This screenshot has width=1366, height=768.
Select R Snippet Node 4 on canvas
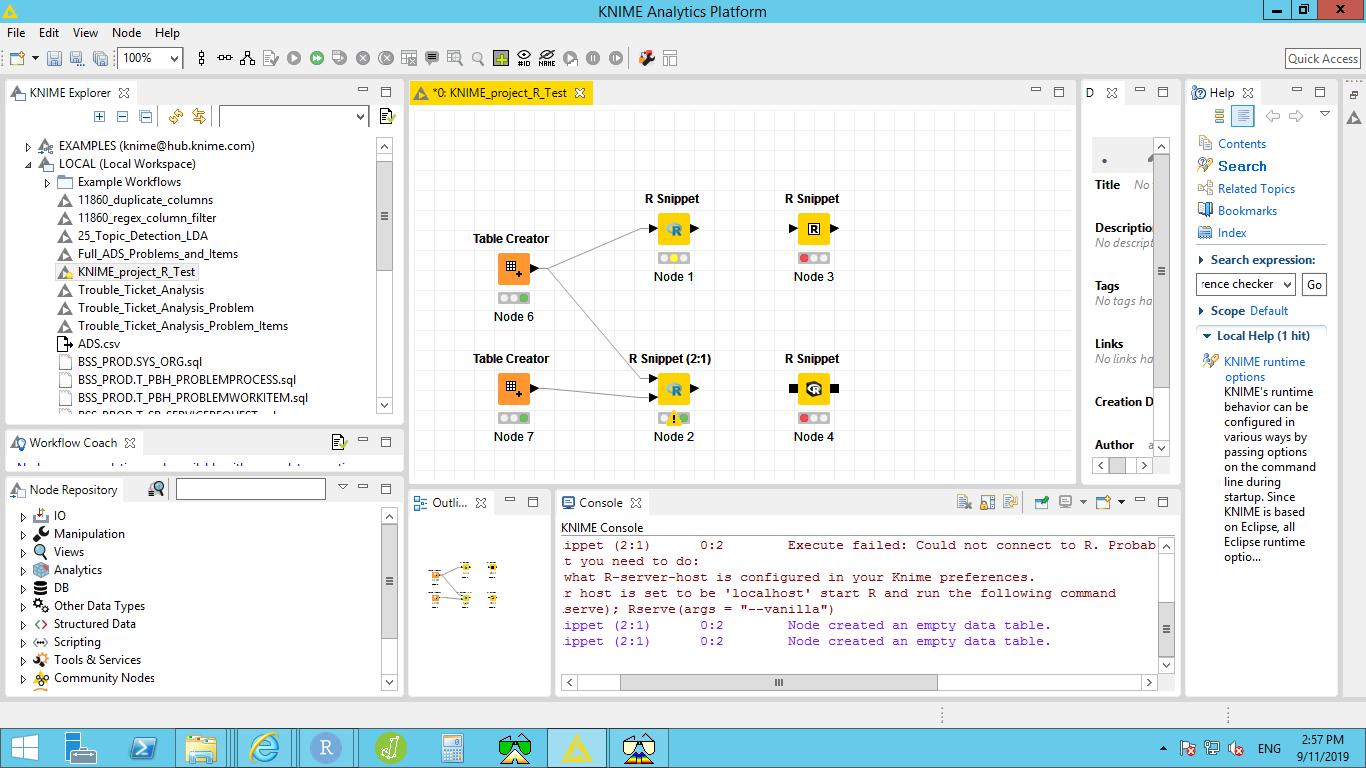tap(814, 389)
